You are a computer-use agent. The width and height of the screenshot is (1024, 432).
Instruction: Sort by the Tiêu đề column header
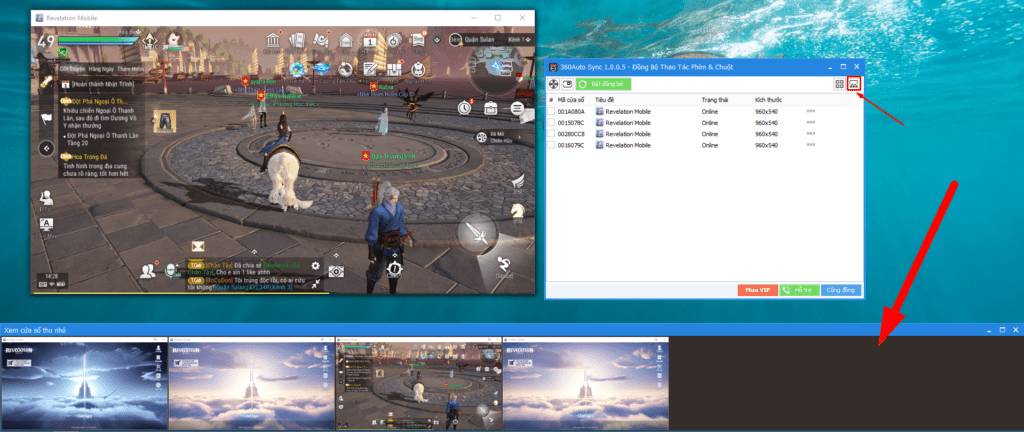(x=604, y=100)
